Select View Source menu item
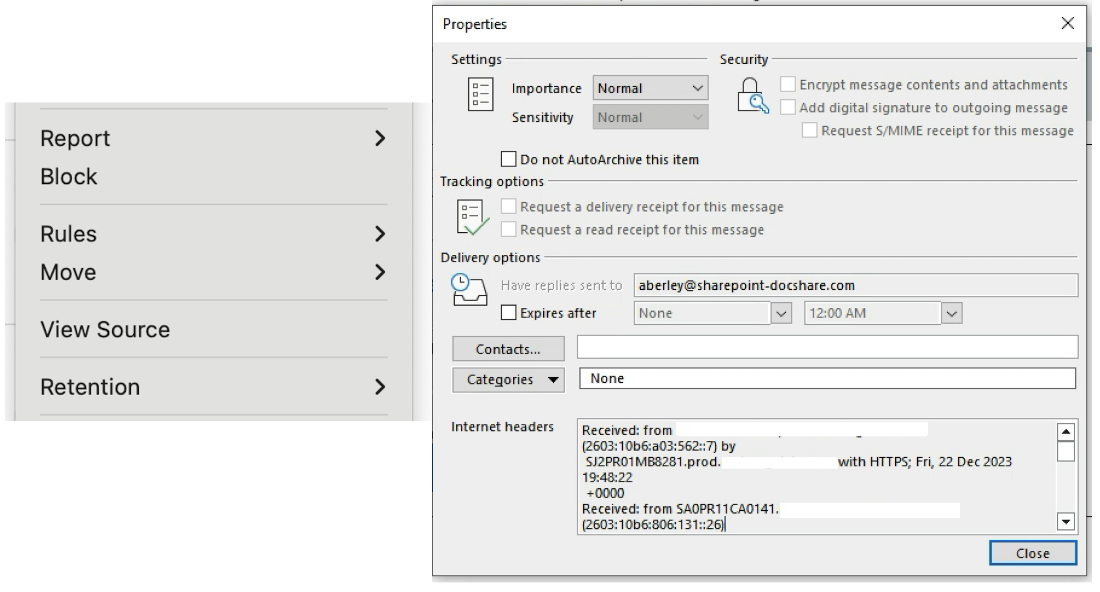The height and width of the screenshot is (592, 1100). [x=213, y=330]
